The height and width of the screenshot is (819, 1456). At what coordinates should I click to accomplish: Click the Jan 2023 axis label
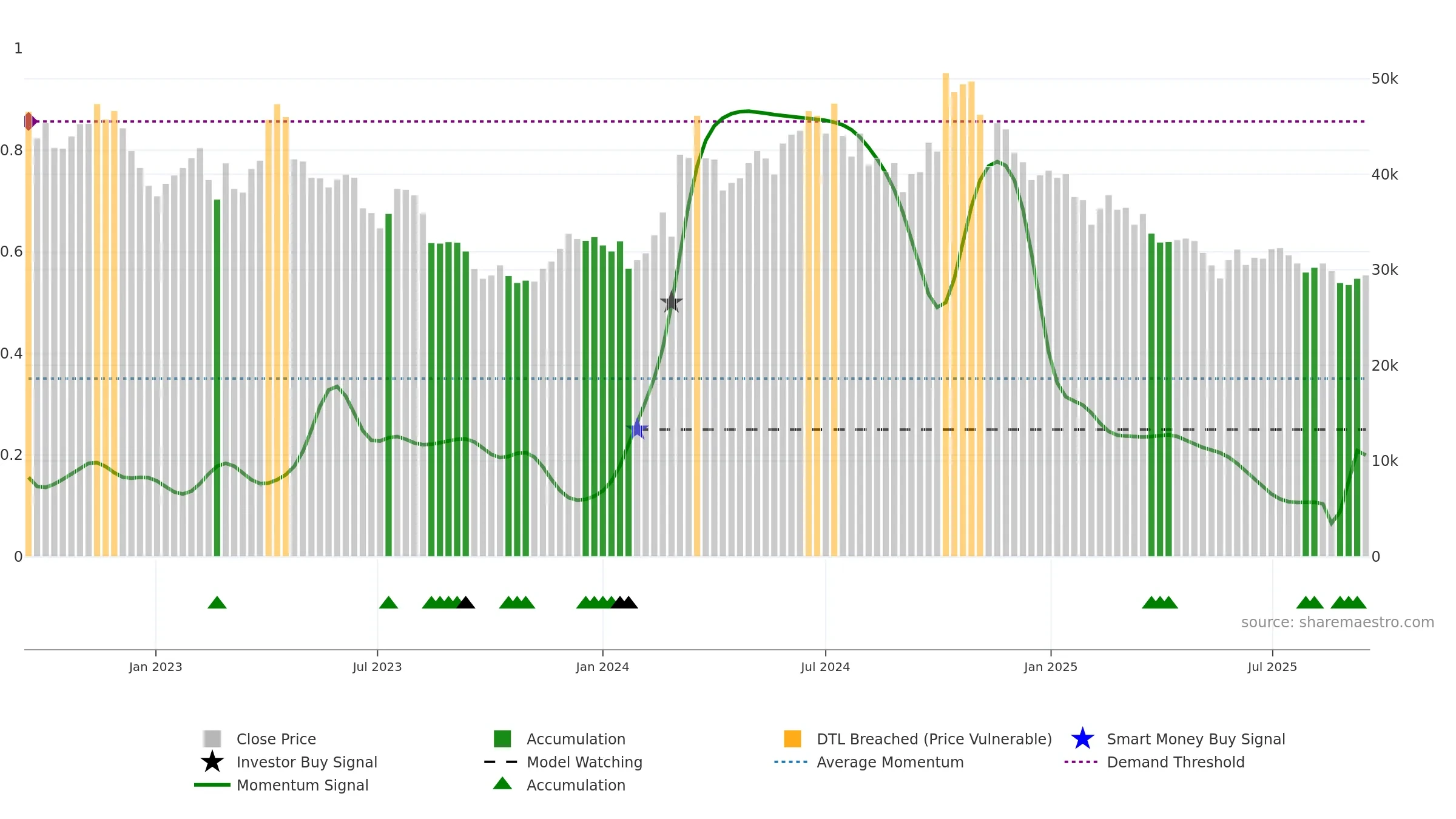(x=155, y=667)
